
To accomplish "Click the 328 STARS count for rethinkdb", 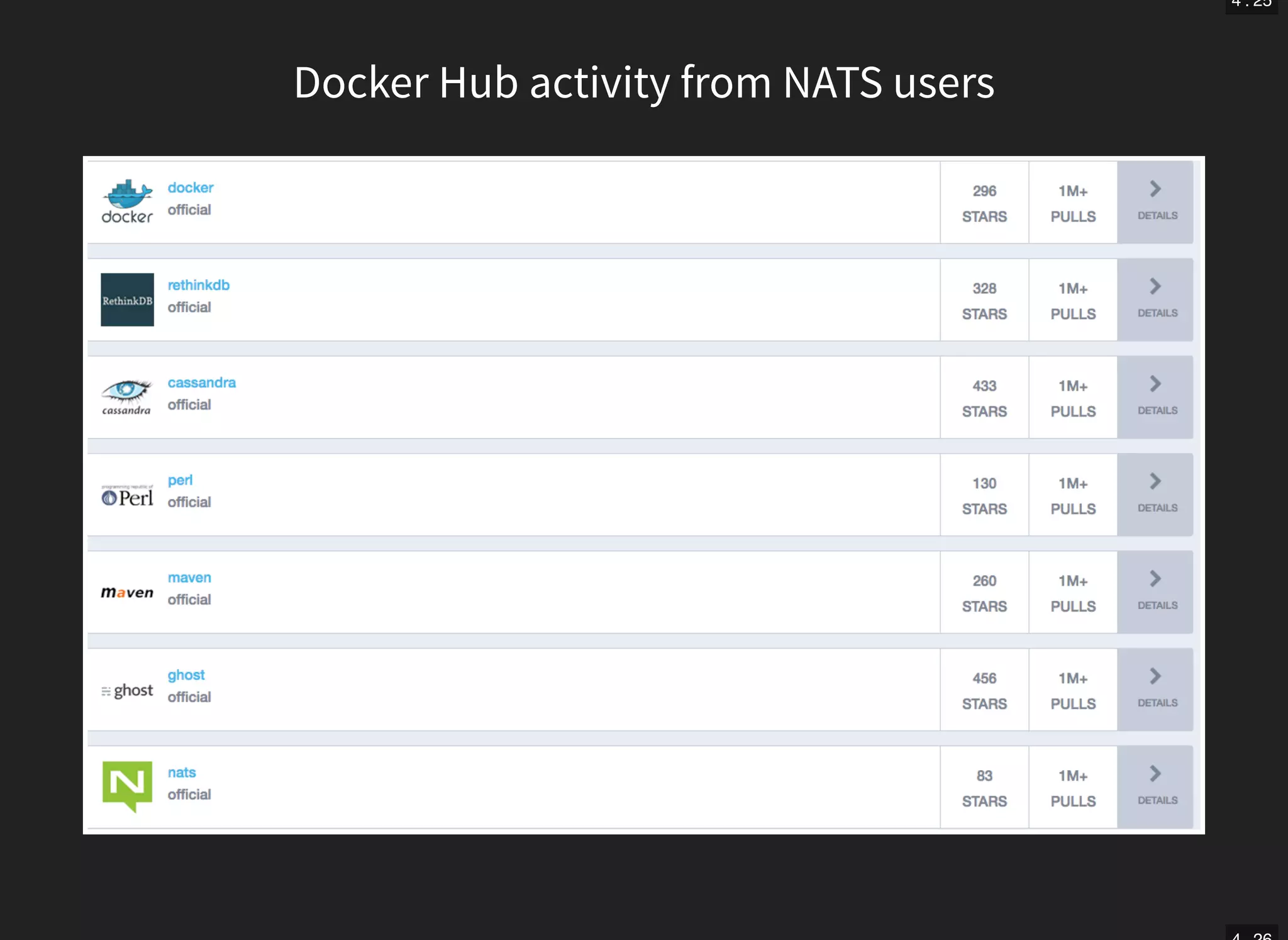I will point(985,301).
